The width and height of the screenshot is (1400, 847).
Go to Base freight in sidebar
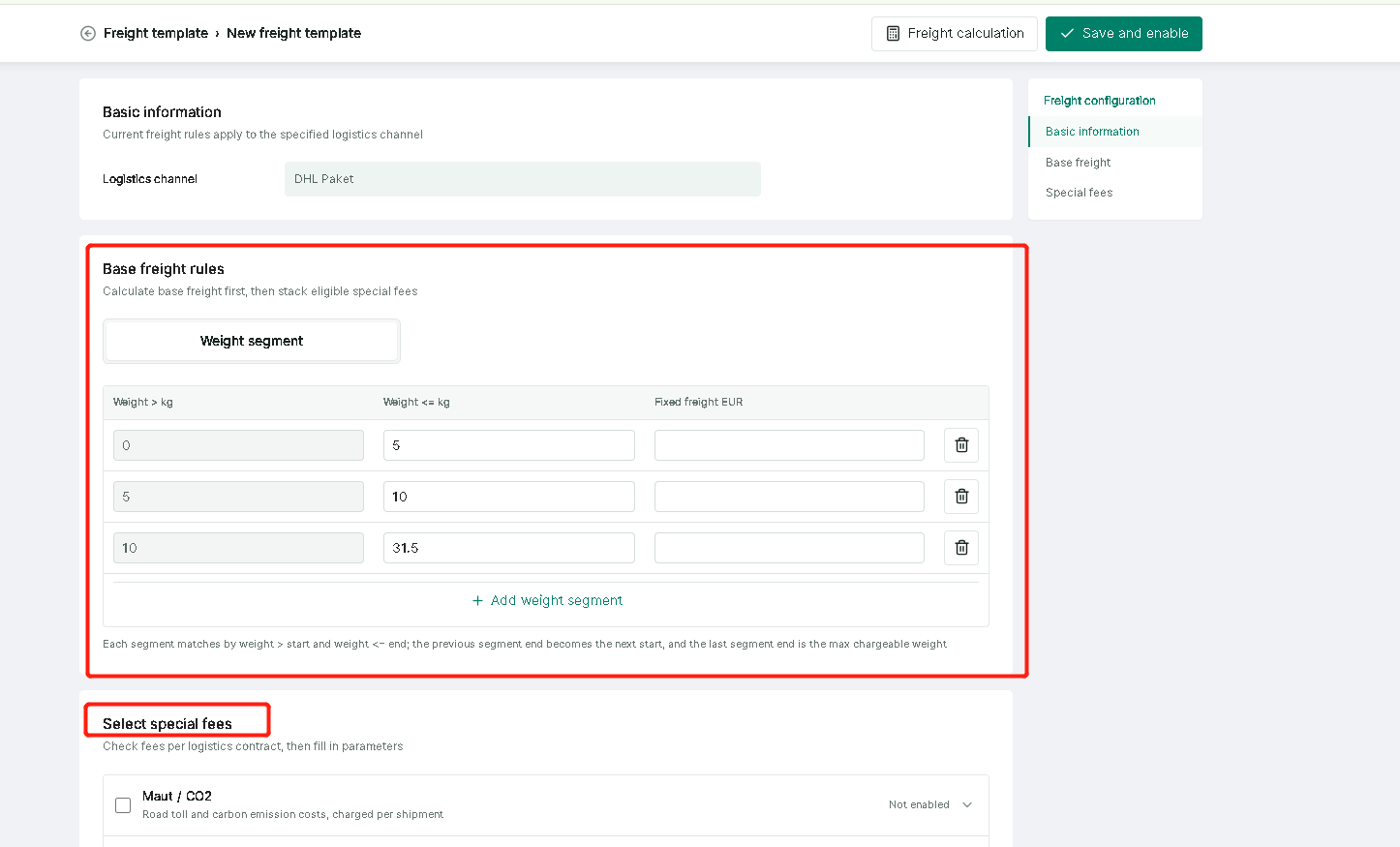click(1078, 163)
